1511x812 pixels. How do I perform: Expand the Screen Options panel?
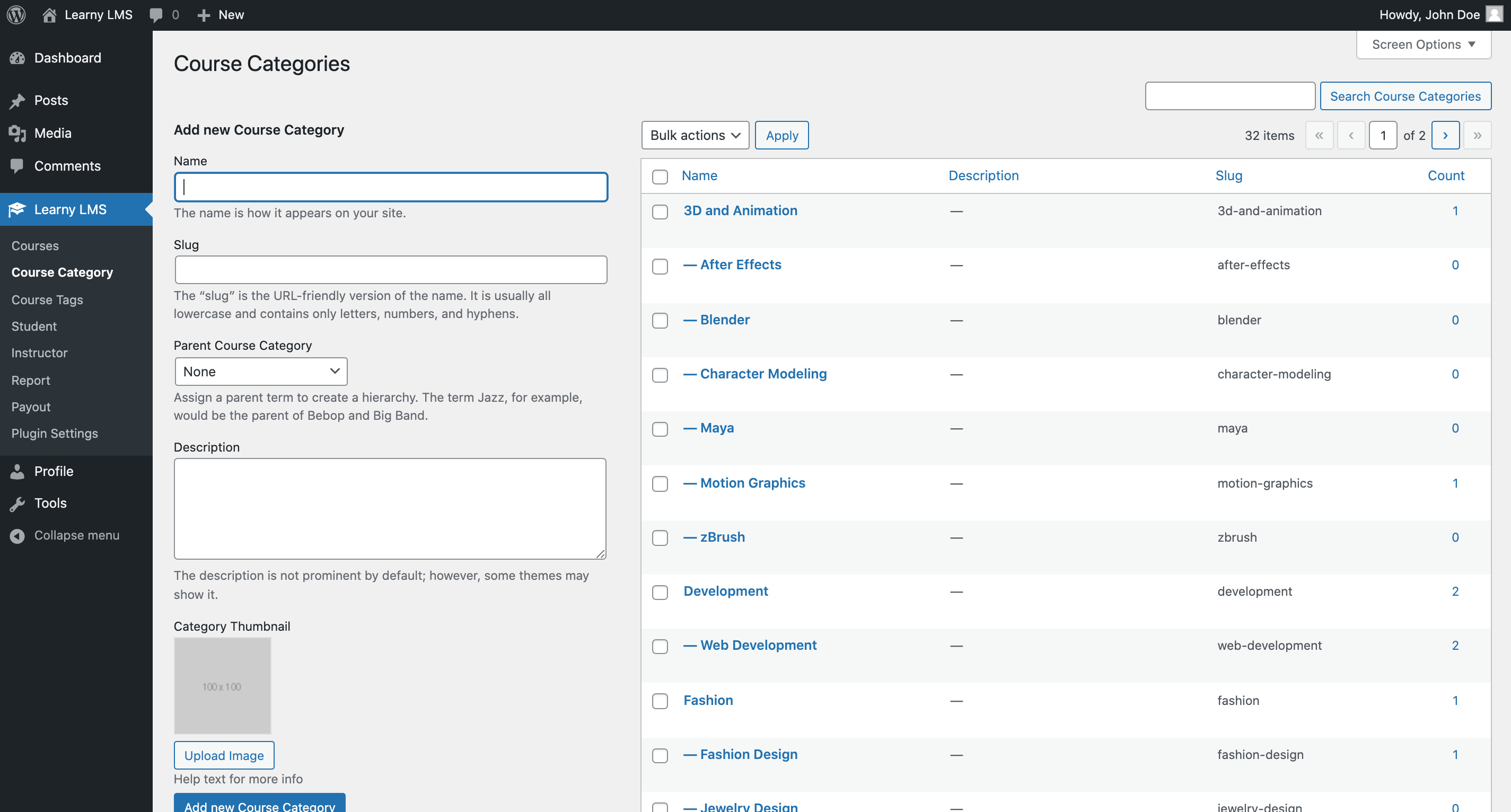click(1423, 45)
